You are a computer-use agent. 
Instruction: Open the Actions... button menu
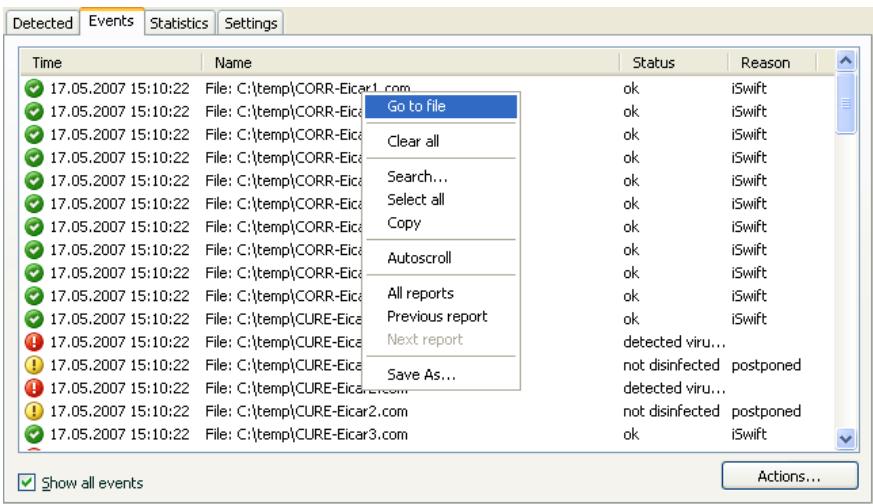click(x=789, y=476)
